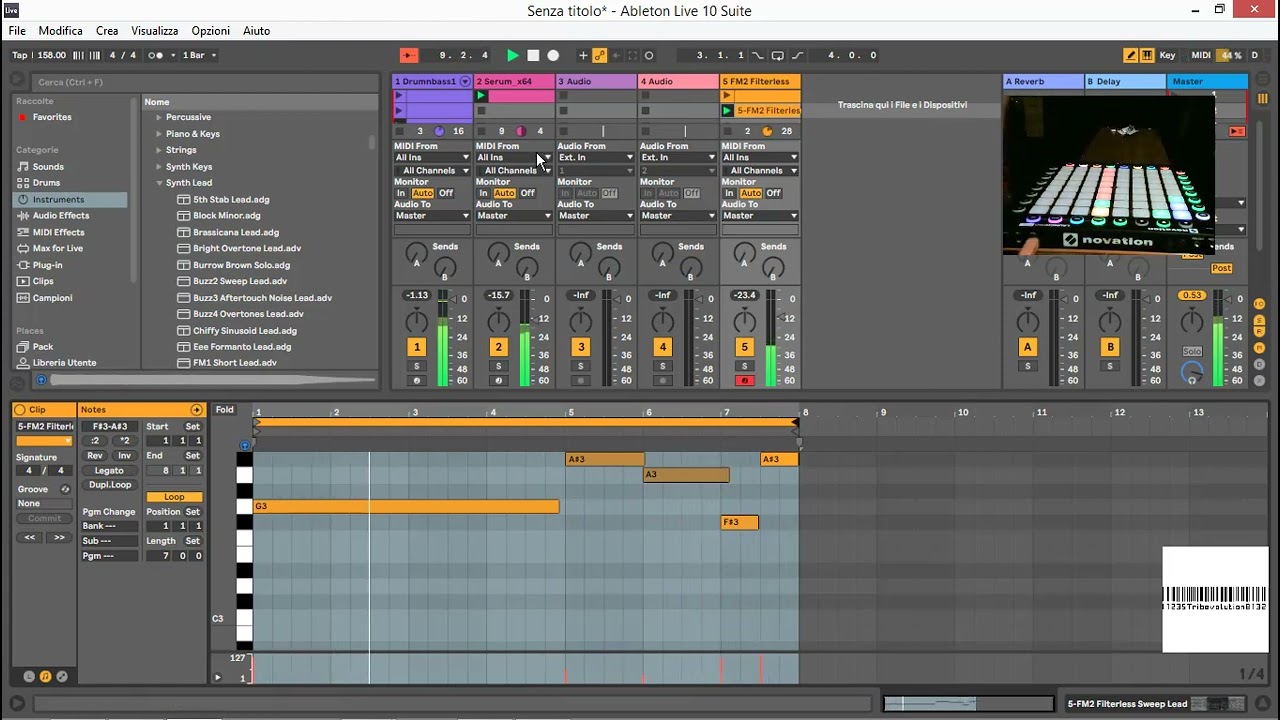Open the Aiuto menu
This screenshot has width=1280, height=720.
click(256, 31)
